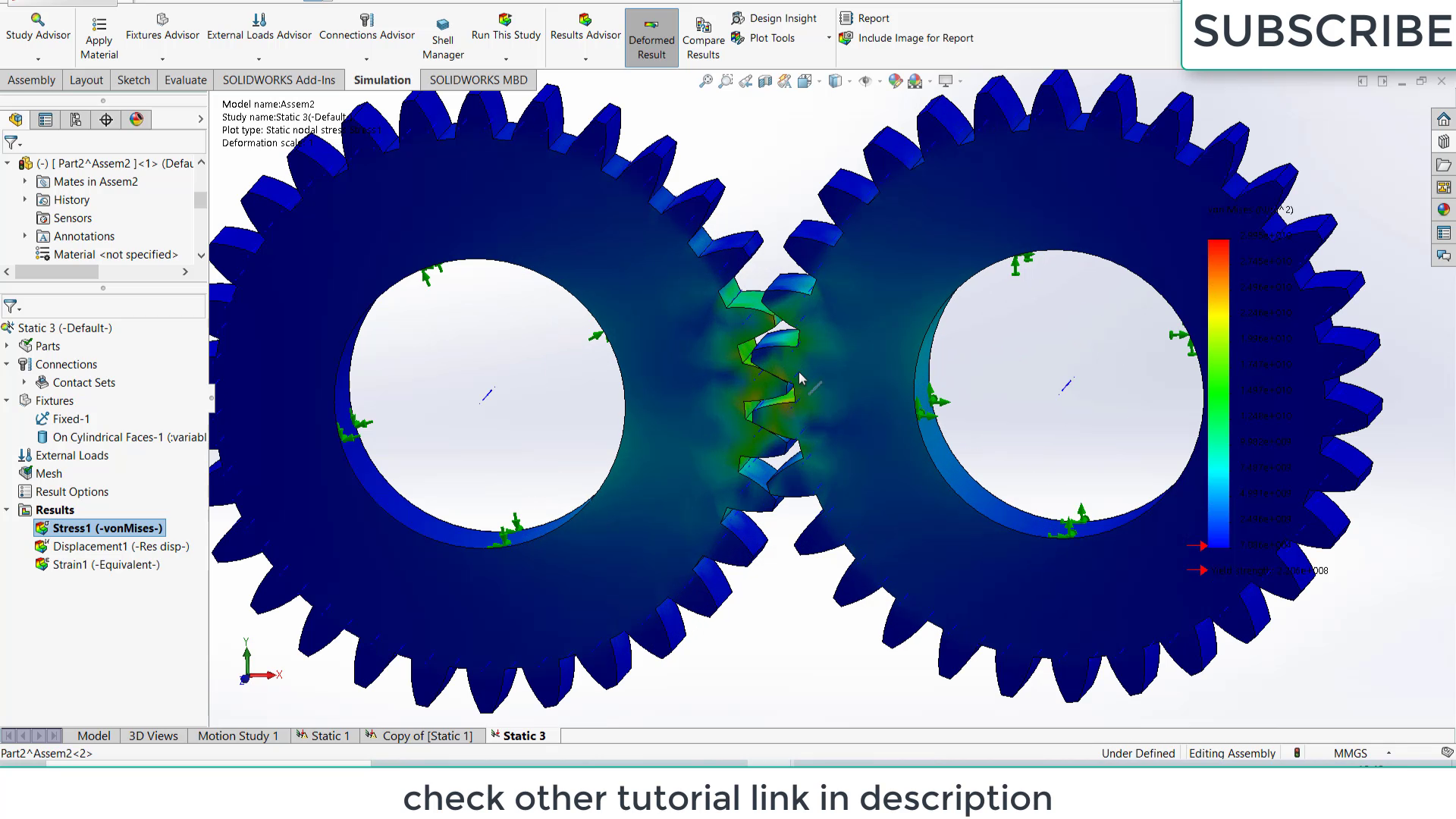
Task: Generate a Report
Action: tap(864, 18)
